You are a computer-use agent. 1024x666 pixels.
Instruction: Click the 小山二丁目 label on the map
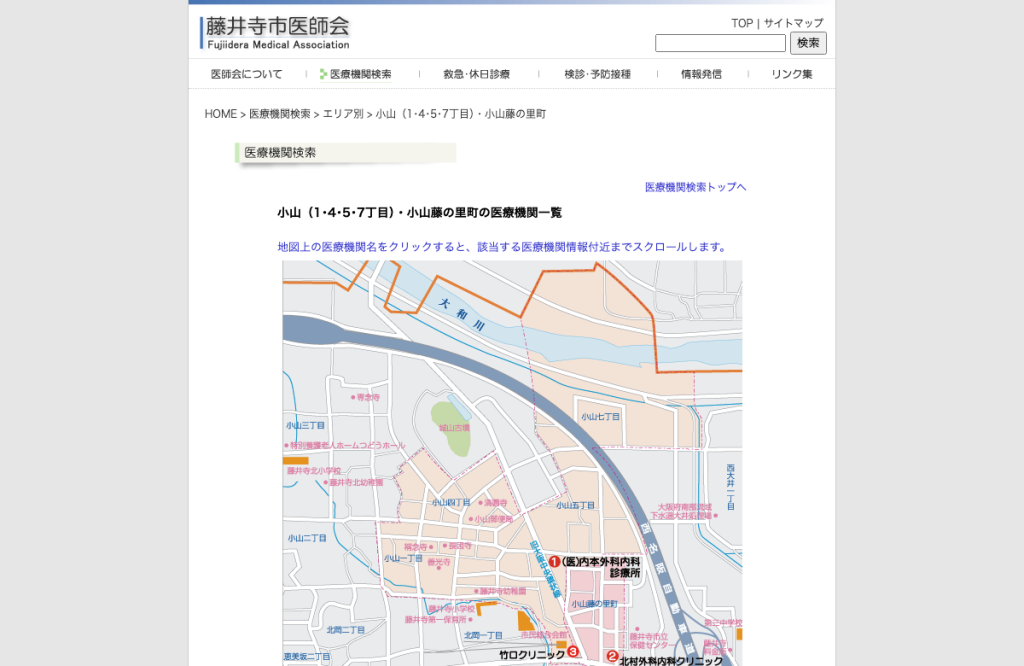click(307, 538)
